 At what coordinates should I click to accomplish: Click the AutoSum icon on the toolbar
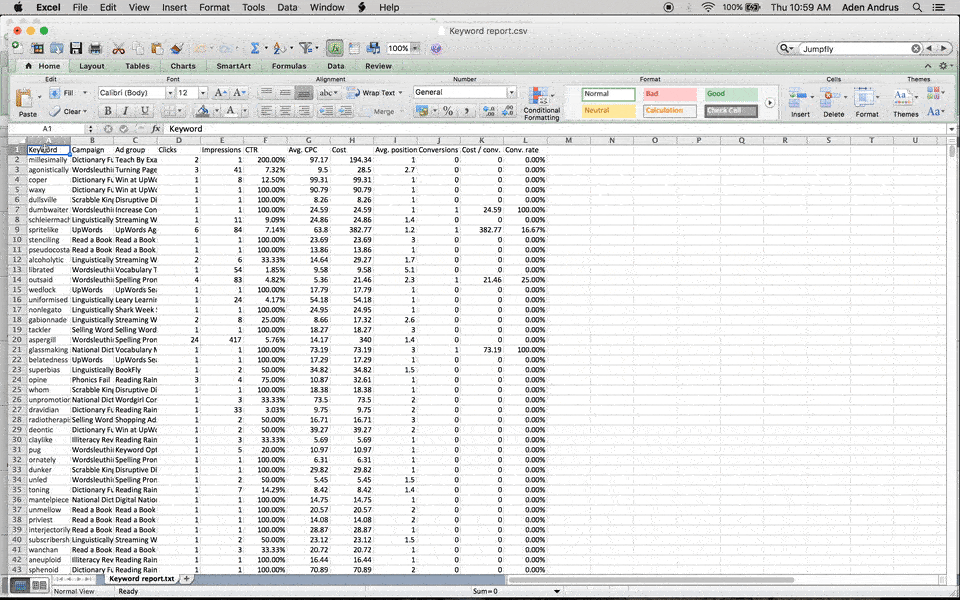[255, 47]
